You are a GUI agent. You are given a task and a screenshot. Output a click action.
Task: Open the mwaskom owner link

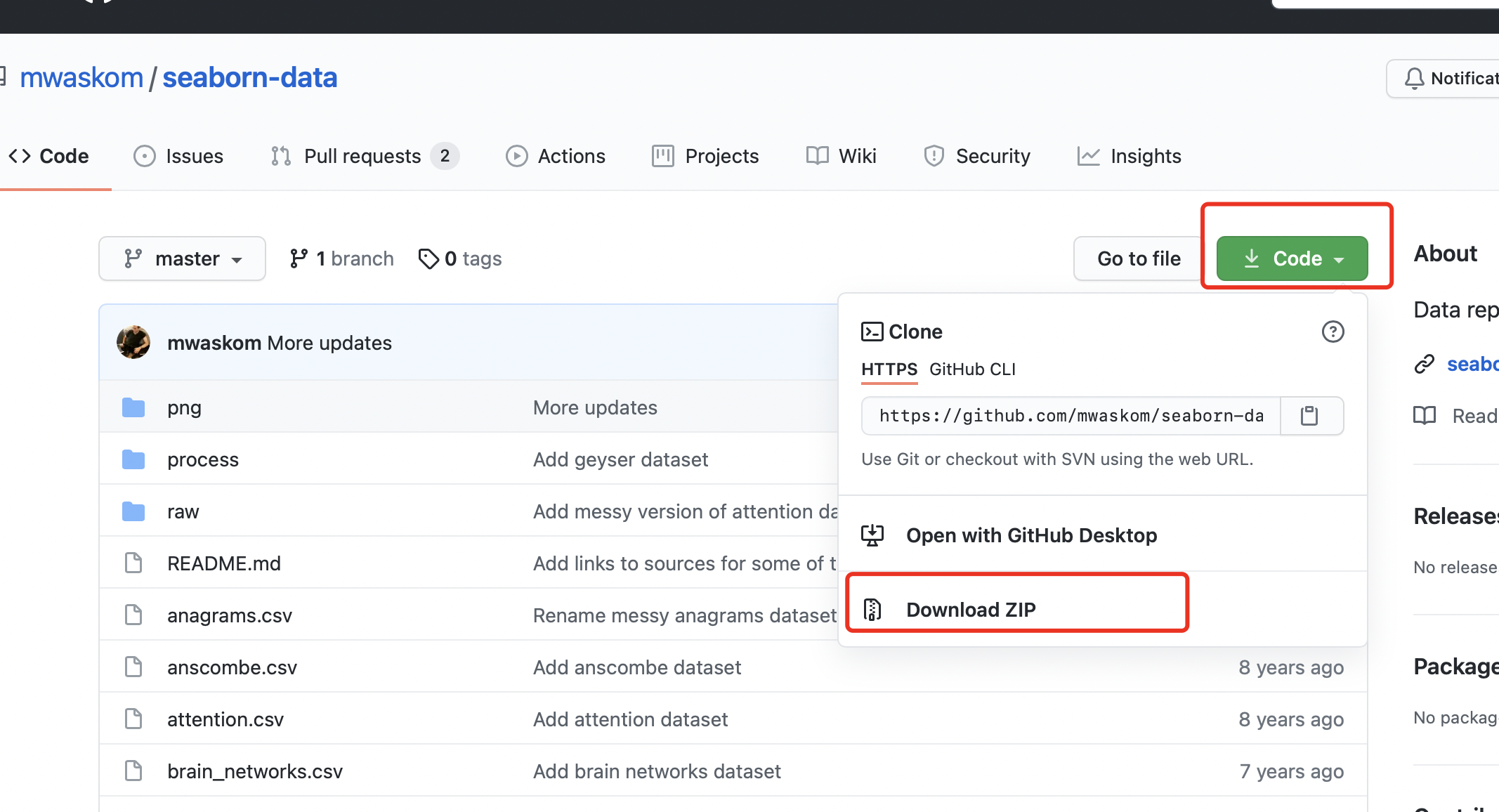click(x=81, y=77)
